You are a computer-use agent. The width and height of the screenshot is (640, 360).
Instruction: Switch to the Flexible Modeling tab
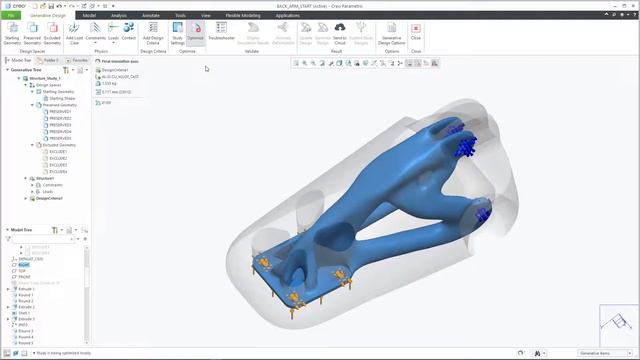243,16
